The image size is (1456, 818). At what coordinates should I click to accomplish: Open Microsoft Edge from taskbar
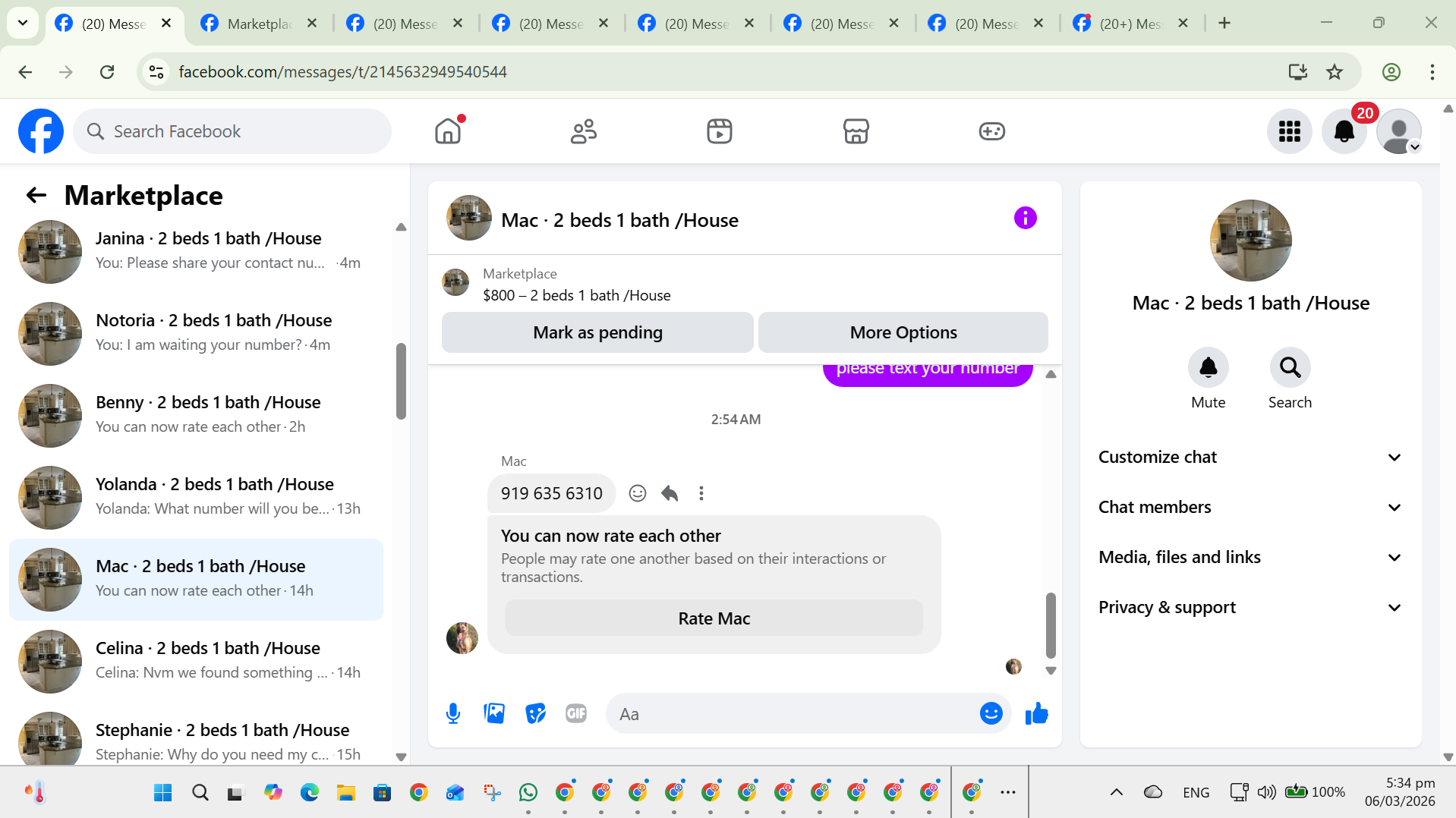point(309,792)
